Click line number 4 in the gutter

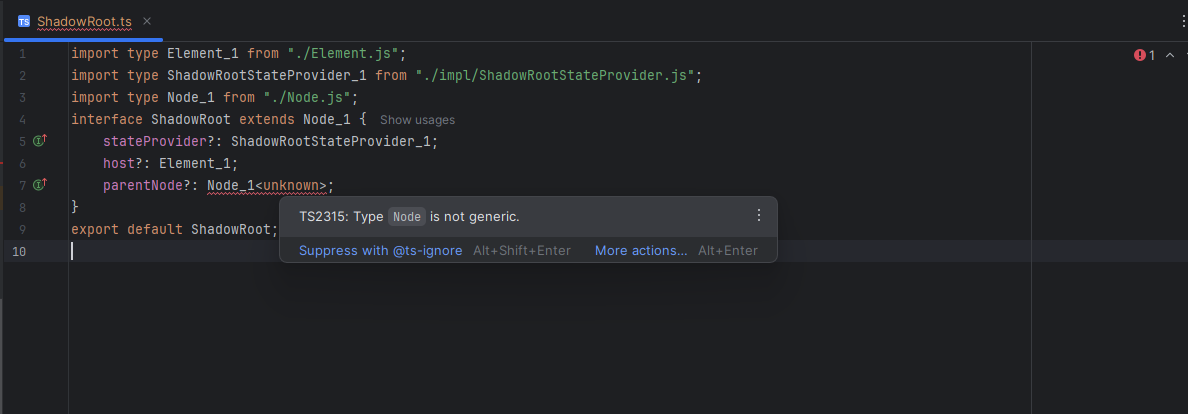[22, 119]
